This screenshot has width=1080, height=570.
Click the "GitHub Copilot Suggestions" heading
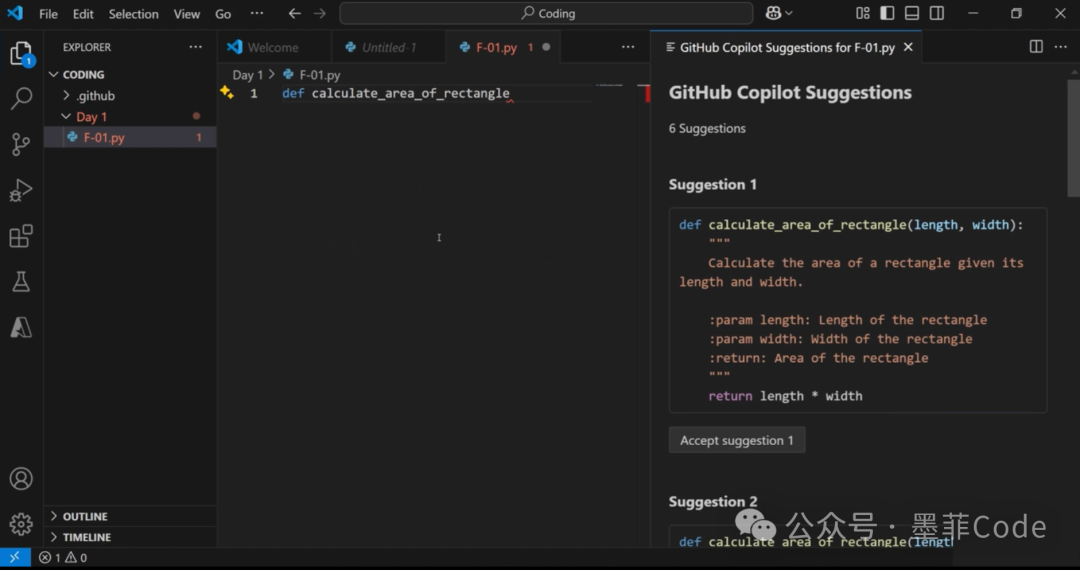[x=790, y=93]
